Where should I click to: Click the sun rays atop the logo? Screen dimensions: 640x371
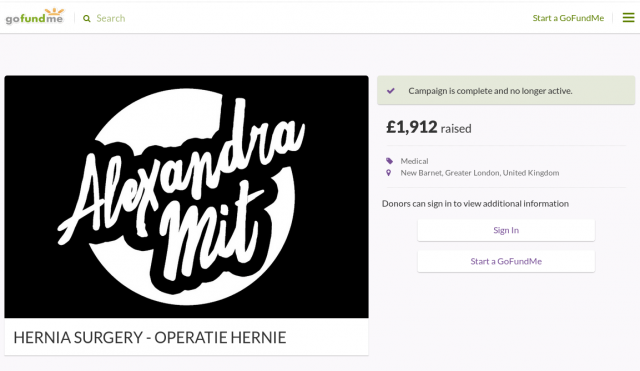pos(55,11)
